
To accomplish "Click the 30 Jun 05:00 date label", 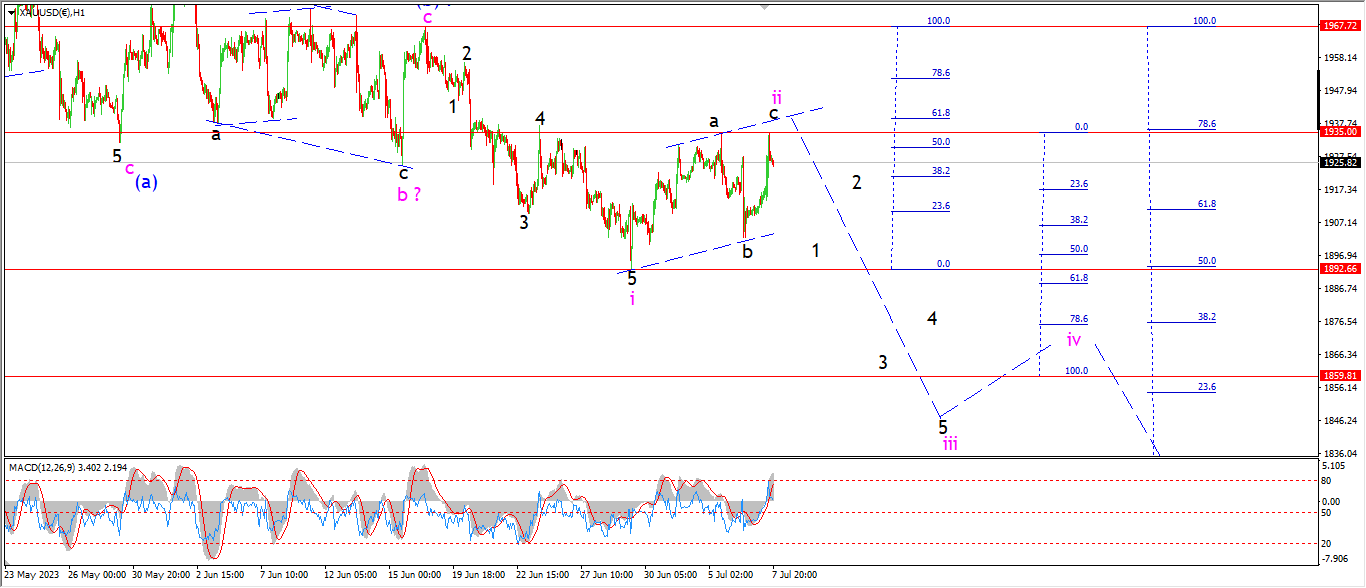I will (670, 575).
